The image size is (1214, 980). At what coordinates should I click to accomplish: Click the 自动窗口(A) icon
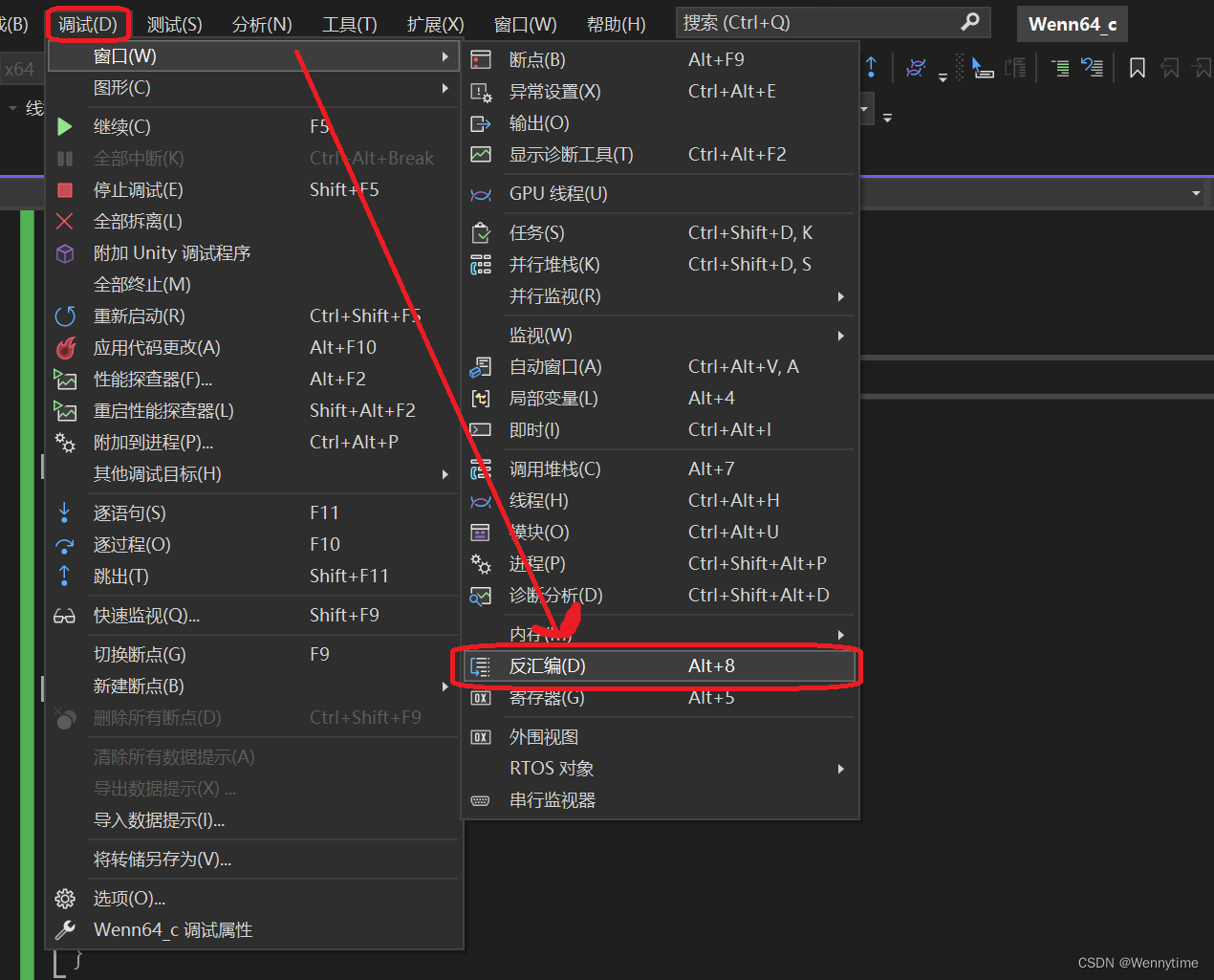pyautogui.click(x=481, y=367)
